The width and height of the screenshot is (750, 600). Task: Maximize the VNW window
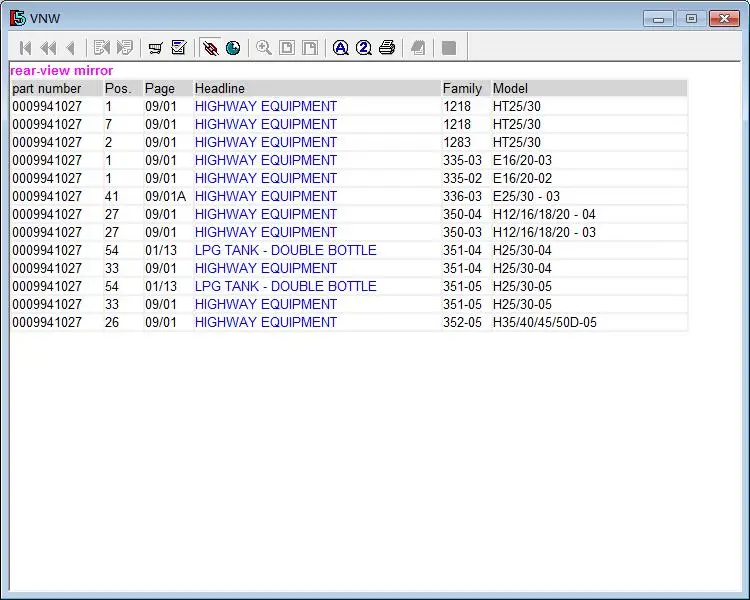click(x=691, y=19)
